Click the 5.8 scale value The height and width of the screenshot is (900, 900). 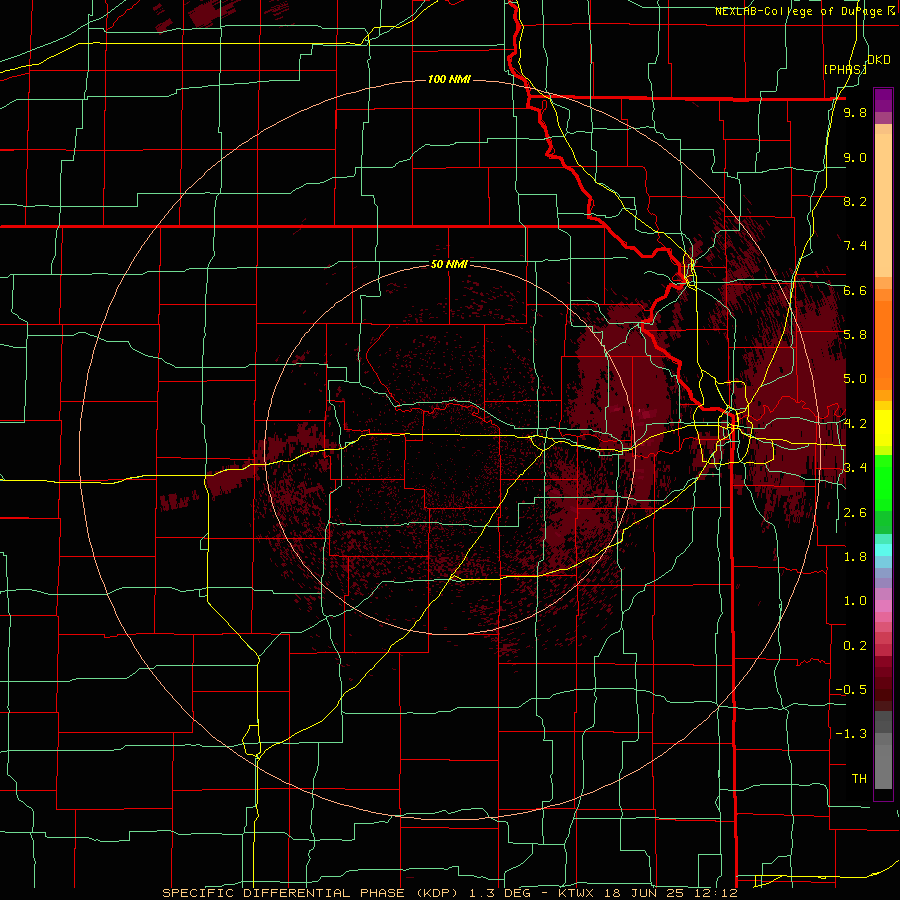tap(855, 335)
